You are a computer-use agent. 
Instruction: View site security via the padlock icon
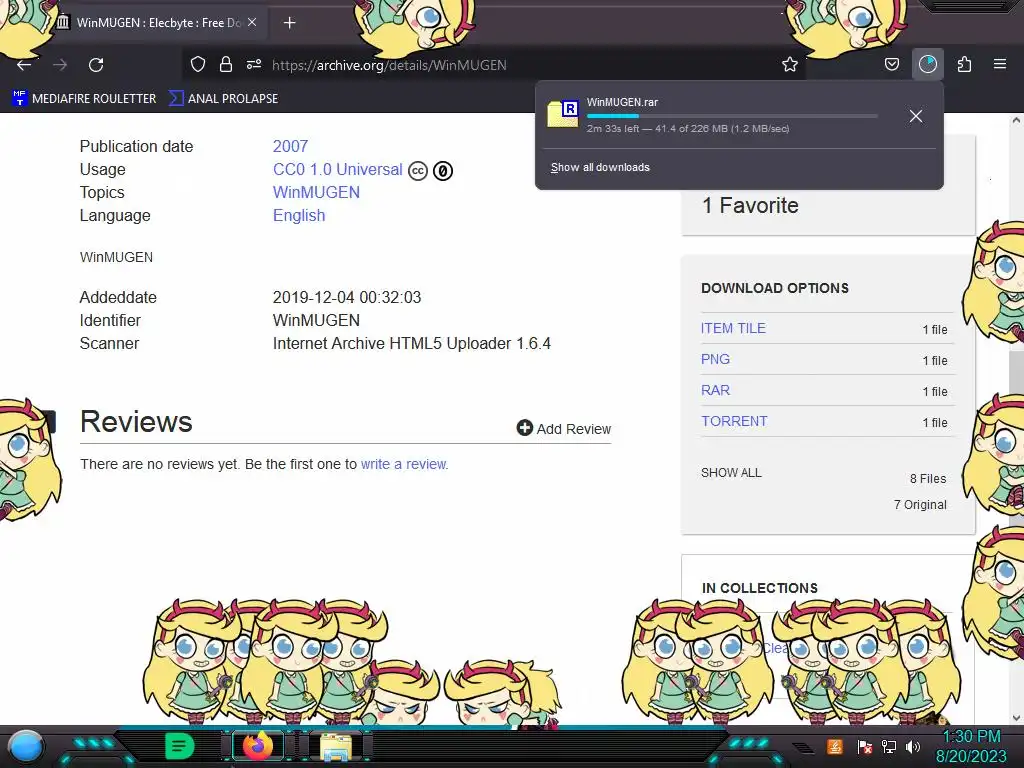click(226, 64)
